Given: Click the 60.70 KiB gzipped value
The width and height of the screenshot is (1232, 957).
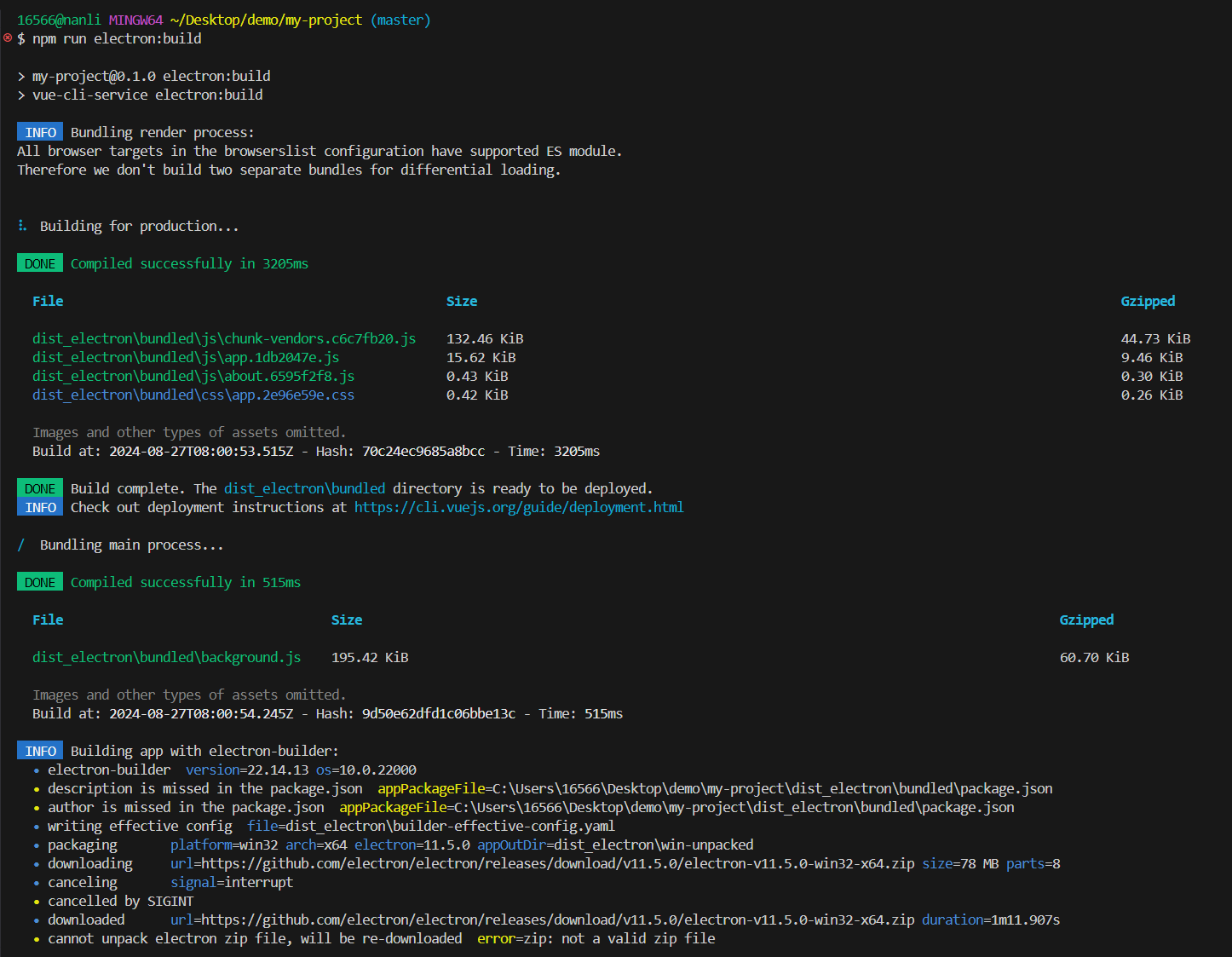Looking at the screenshot, I should click(x=1095, y=657).
